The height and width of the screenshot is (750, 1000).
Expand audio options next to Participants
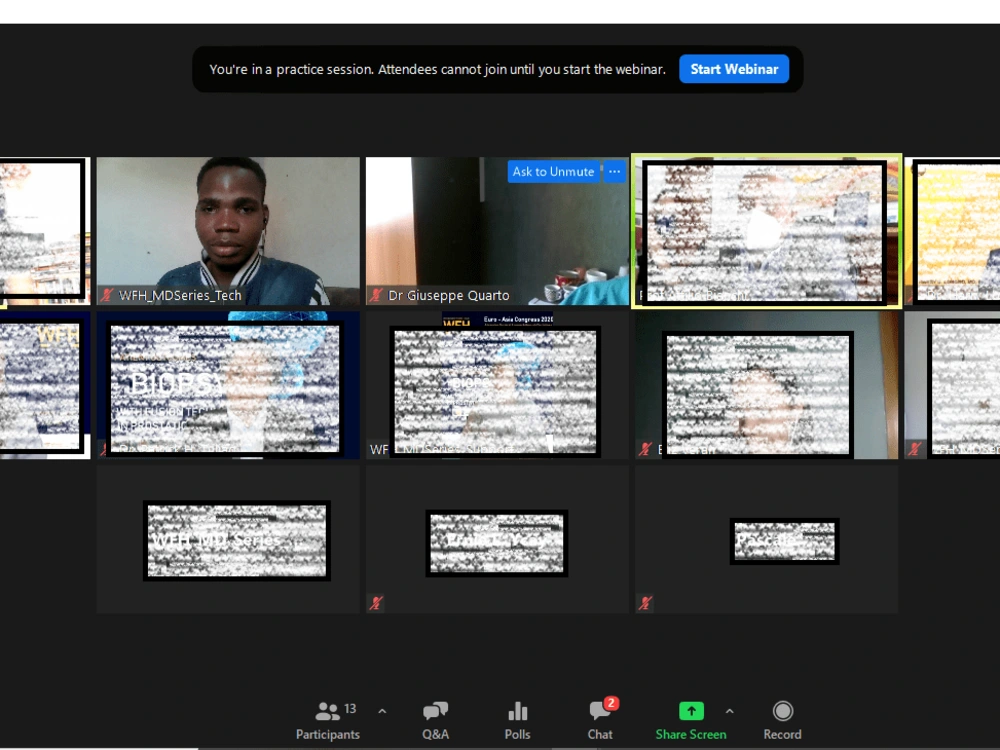tap(382, 710)
